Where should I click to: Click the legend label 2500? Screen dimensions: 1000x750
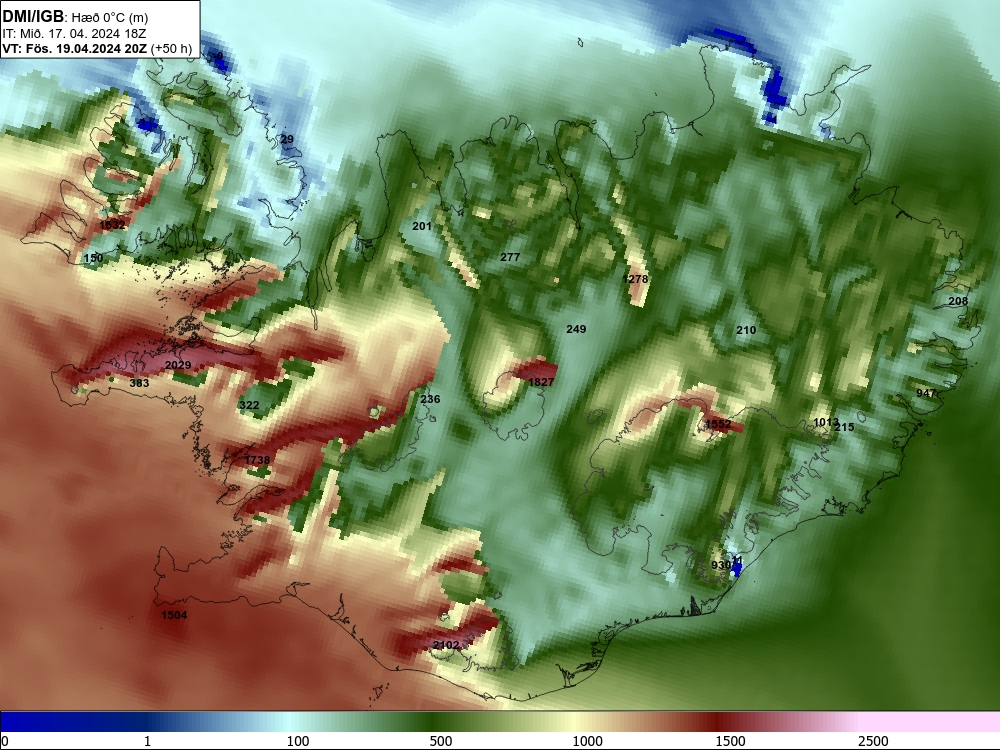pos(873,741)
